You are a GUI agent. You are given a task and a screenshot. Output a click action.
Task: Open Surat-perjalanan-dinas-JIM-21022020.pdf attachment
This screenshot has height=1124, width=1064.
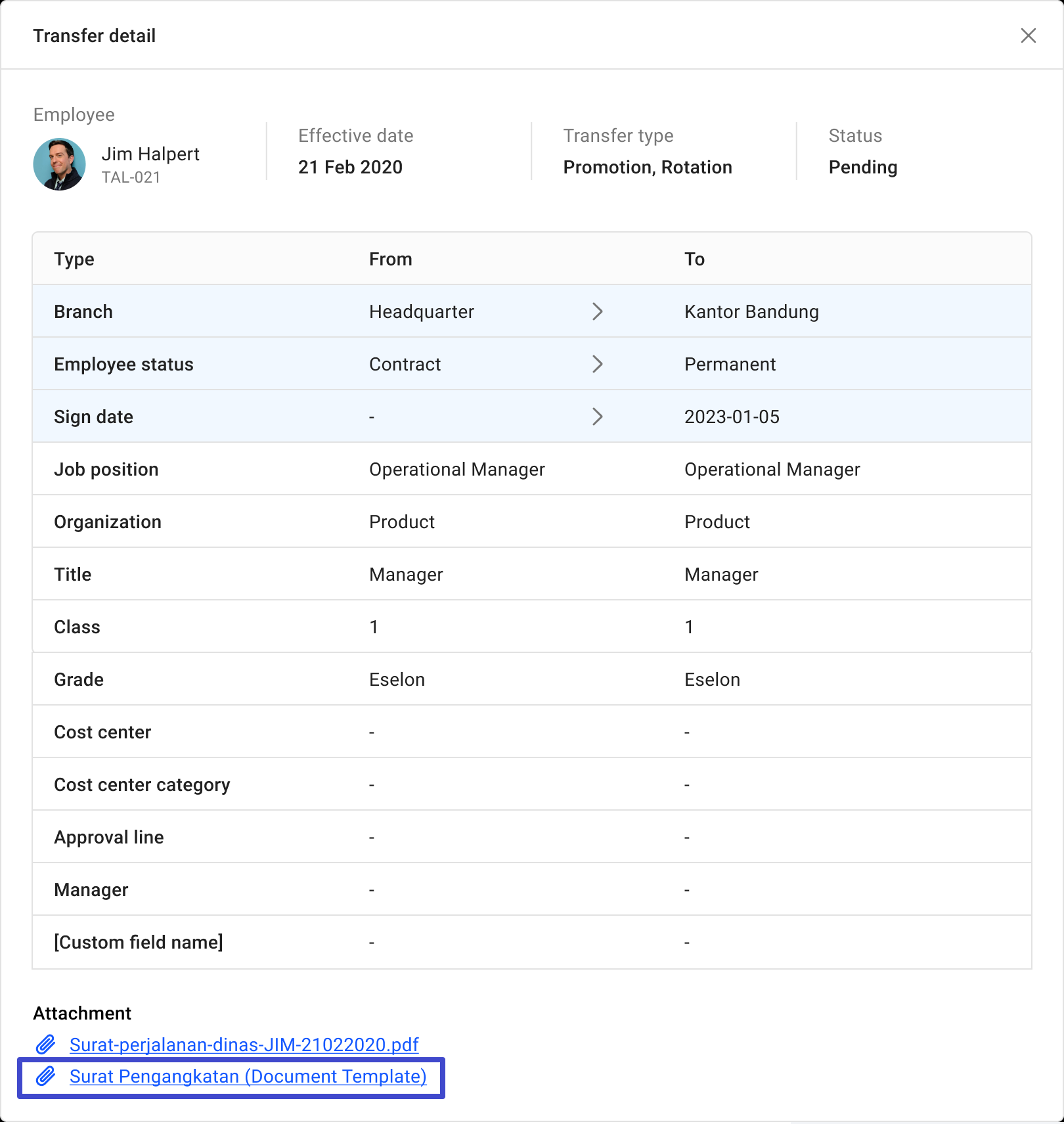[244, 1045]
